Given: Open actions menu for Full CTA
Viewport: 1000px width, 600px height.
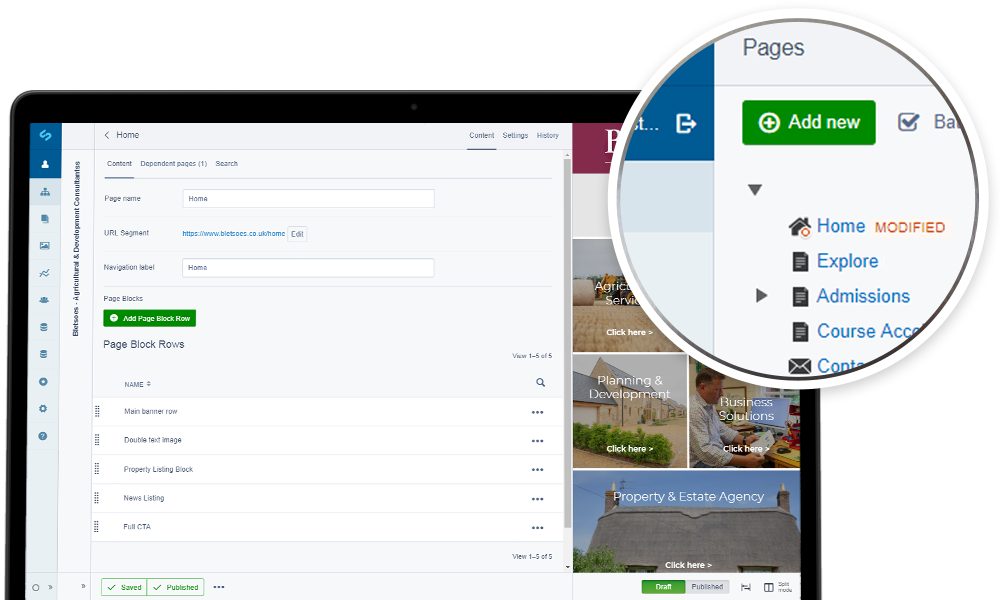Looking at the screenshot, I should tap(538, 528).
